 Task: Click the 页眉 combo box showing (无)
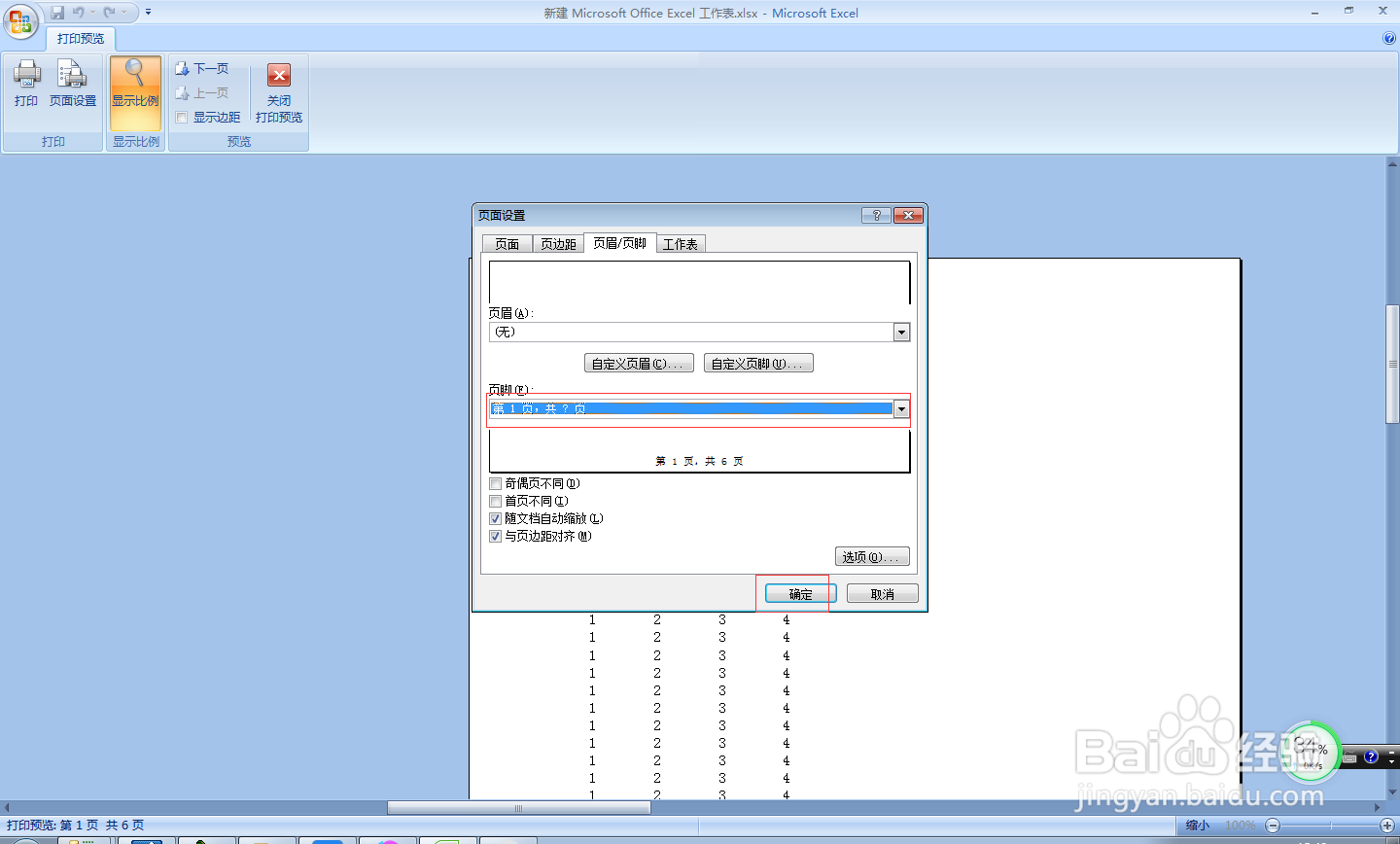click(699, 333)
